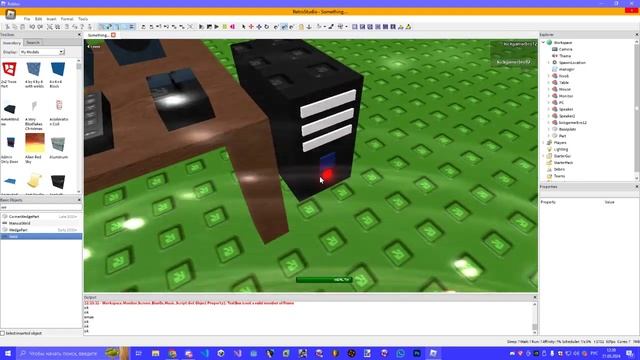Click the Toolbox vertical scrollbar
This screenshot has height=360, width=640.
point(79,127)
